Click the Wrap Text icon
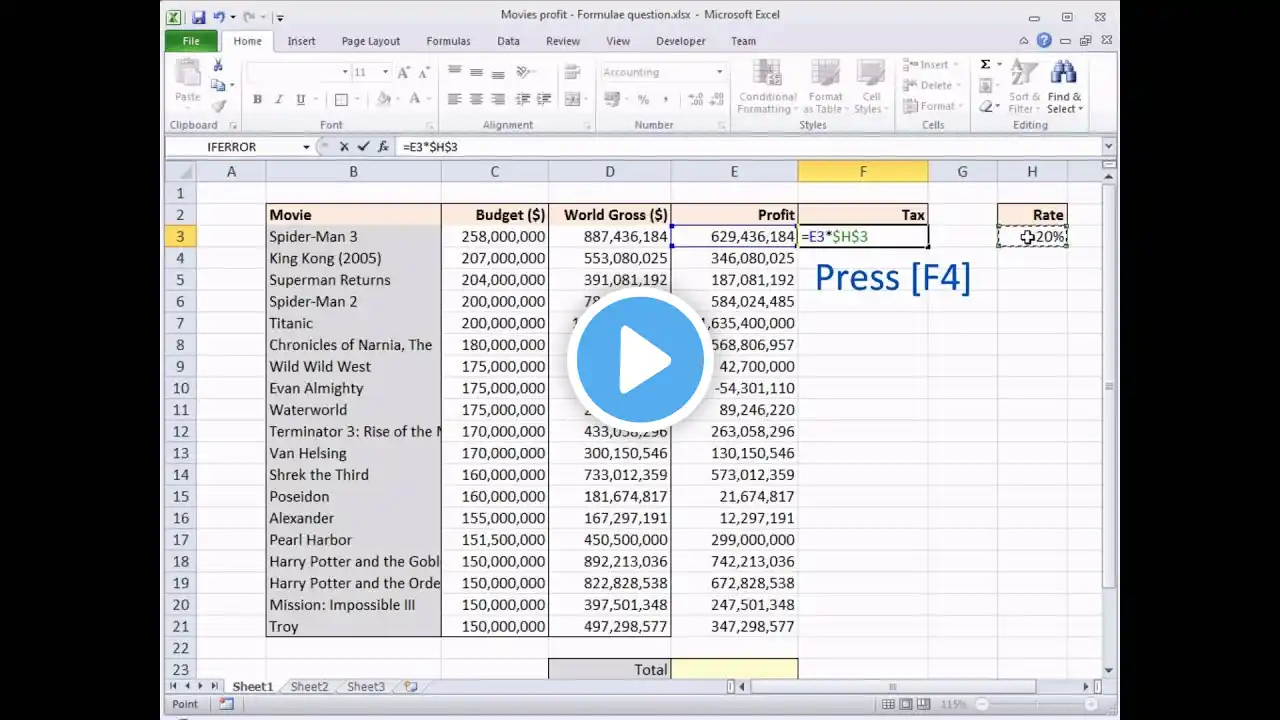 pyautogui.click(x=573, y=72)
